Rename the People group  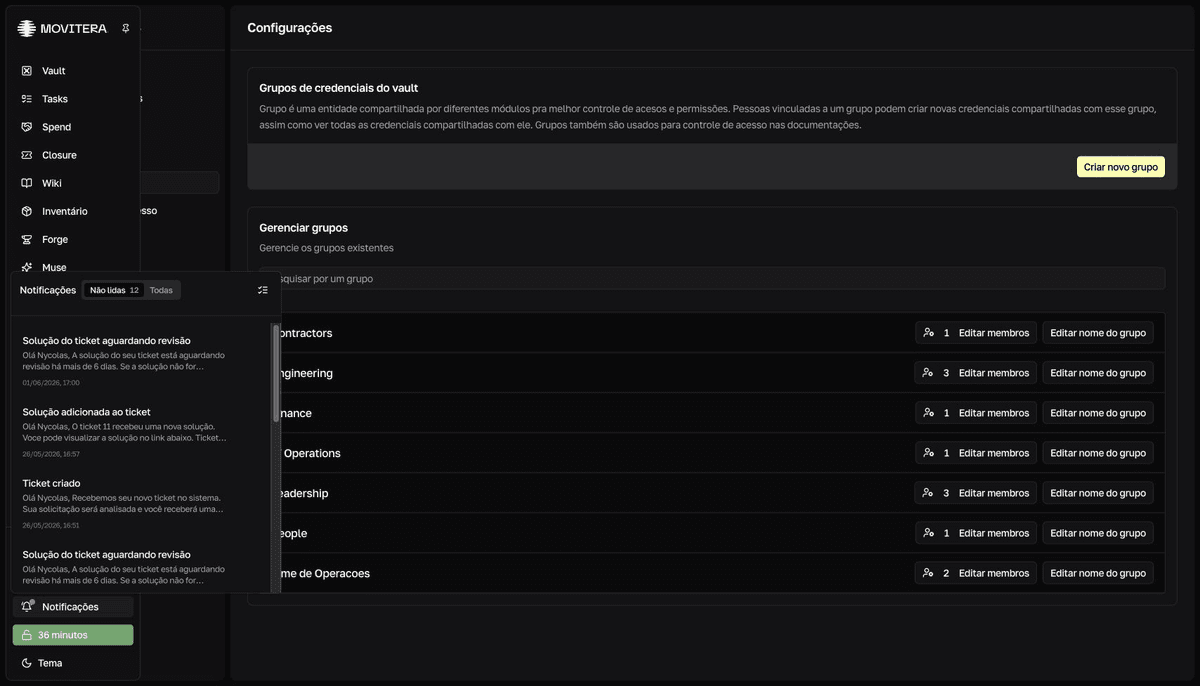click(1098, 533)
